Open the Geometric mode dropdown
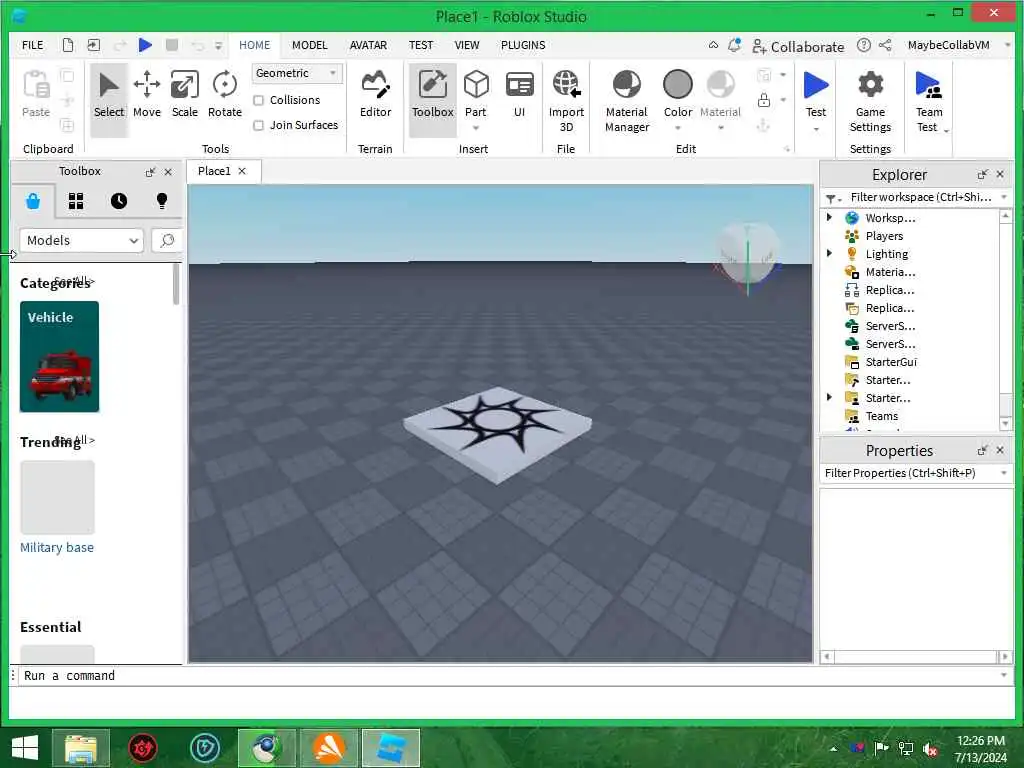Viewport: 1024px width, 768px height. click(x=296, y=72)
